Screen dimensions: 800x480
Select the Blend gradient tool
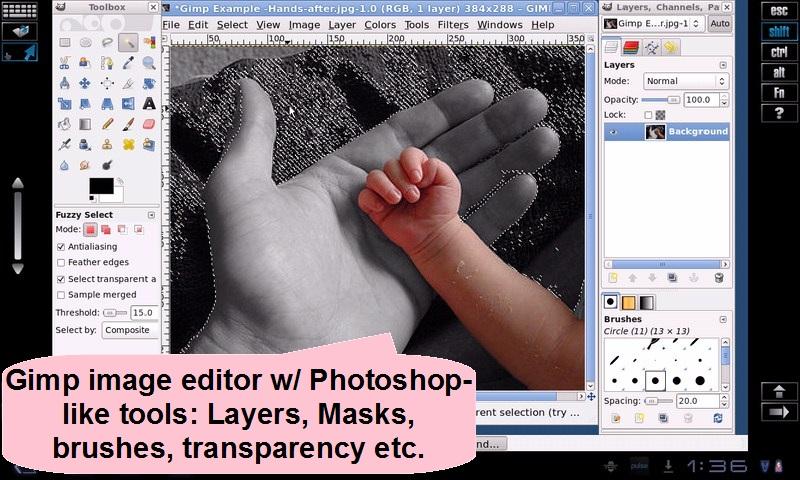(85, 124)
